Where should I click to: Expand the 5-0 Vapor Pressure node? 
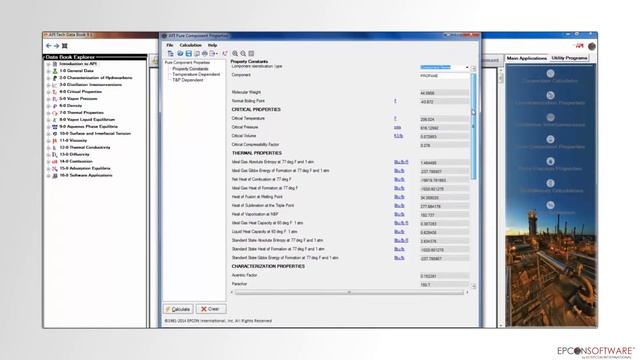pyautogui.click(x=49, y=99)
